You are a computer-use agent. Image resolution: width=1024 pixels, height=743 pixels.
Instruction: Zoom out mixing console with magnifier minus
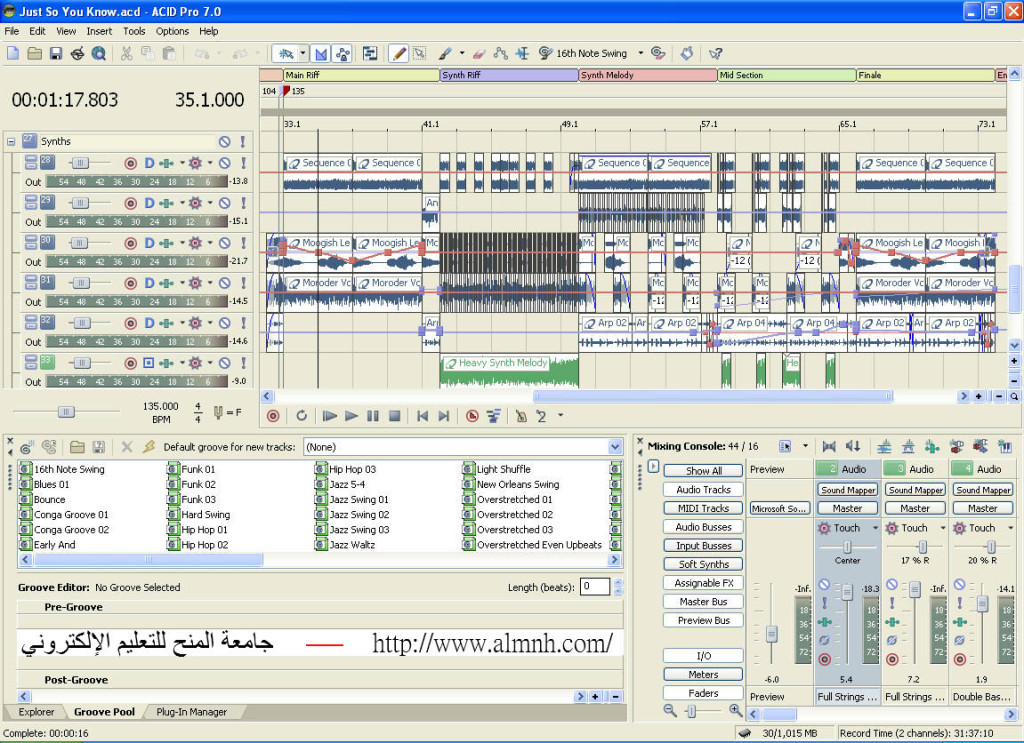click(x=670, y=710)
